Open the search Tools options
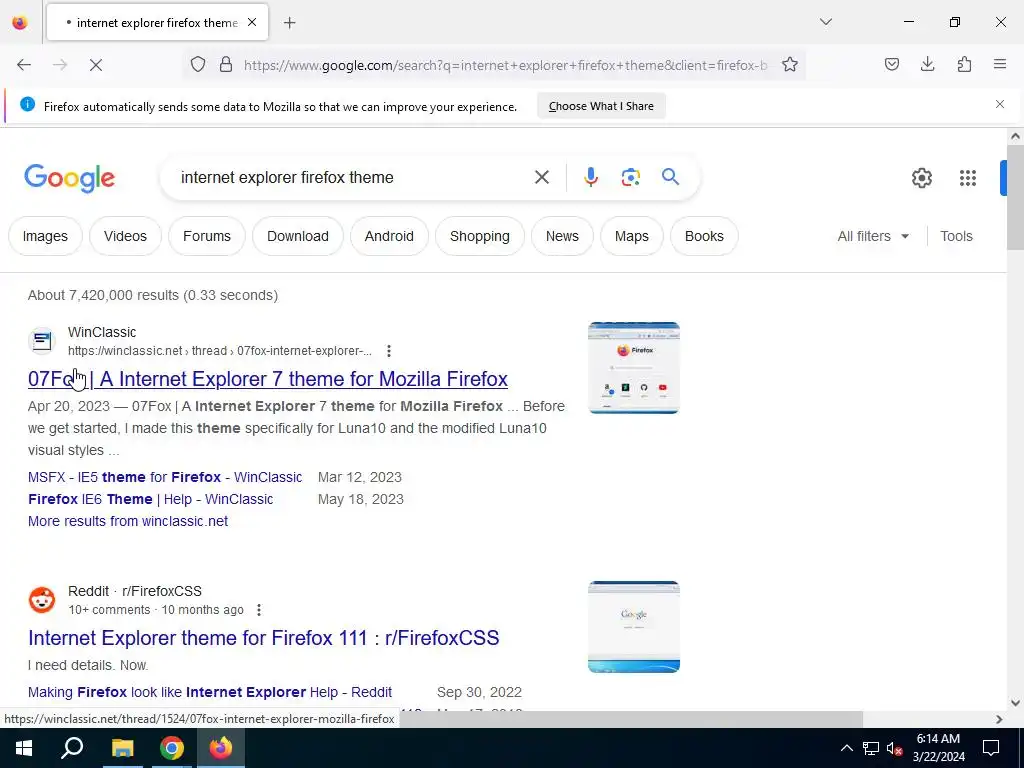 coord(956,236)
